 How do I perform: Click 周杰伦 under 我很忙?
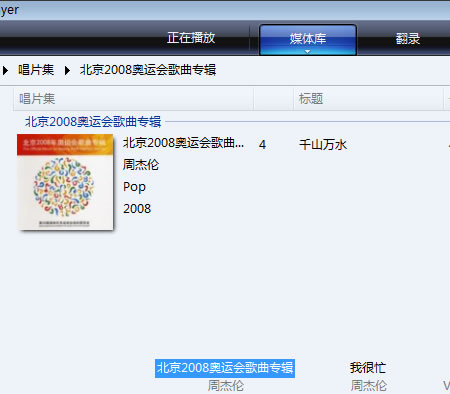[x=368, y=386]
